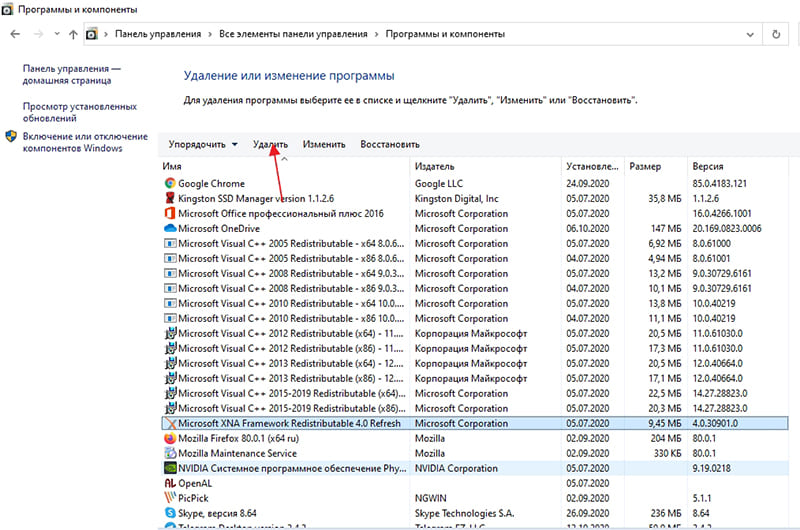Select Mozilla Maintenance Service entry
800x530 pixels.
pos(237,453)
